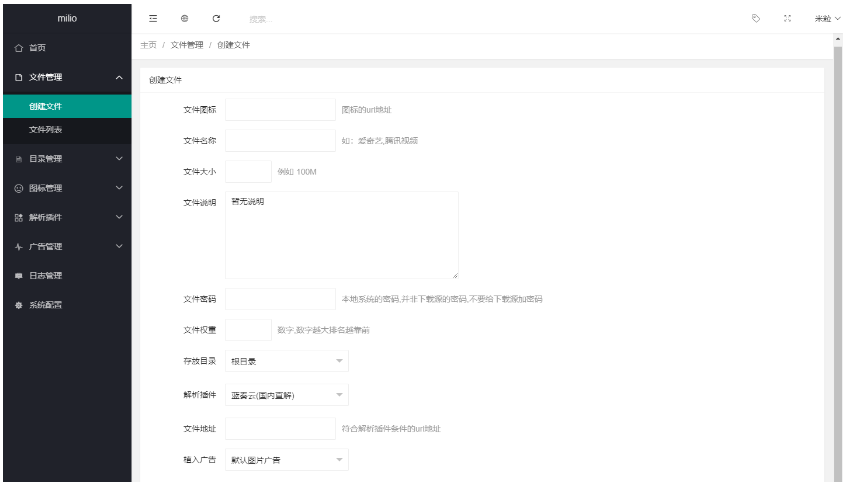The image size is (845, 482).
Task: Toggle the sidebar collapse icon
Action: point(153,18)
